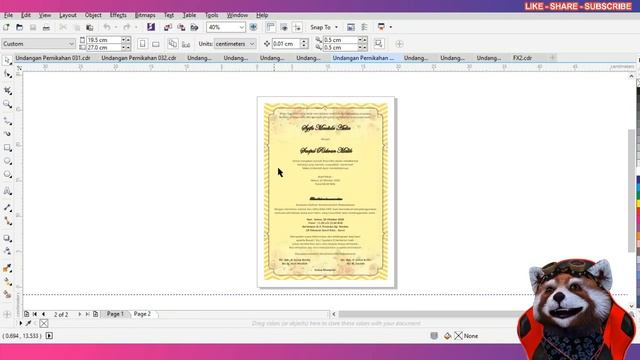Select the Zoom tool in the toolbox
Viewport: 640px width, 360px height.
point(7,104)
